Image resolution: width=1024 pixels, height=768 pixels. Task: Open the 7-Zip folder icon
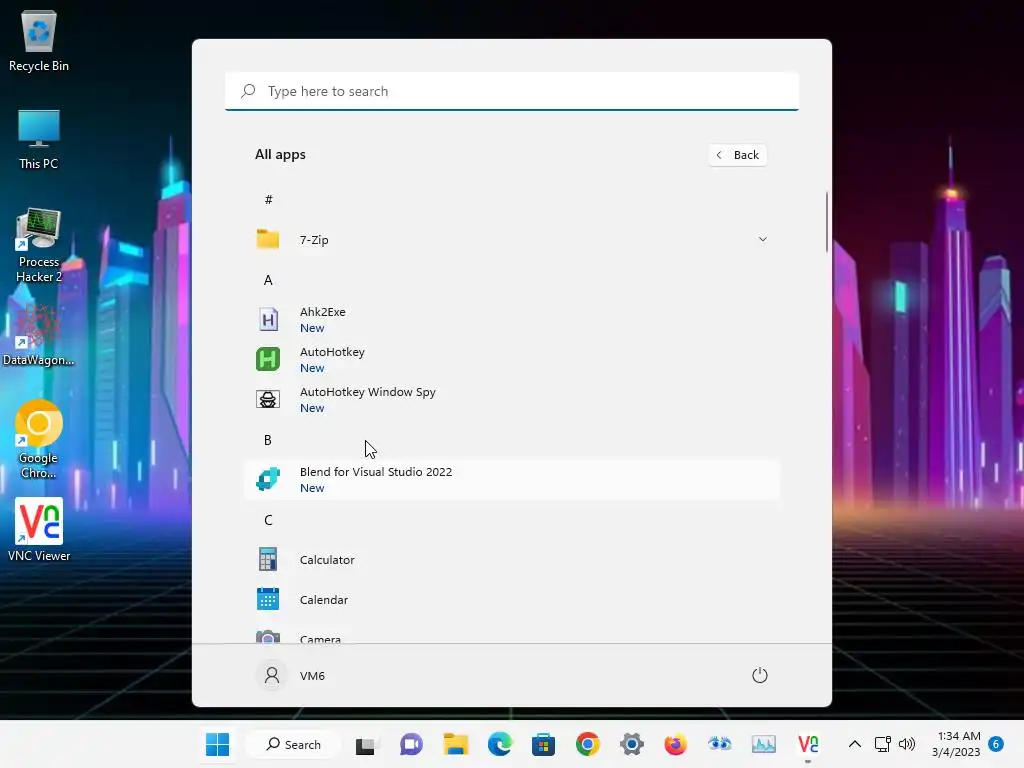[268, 240]
